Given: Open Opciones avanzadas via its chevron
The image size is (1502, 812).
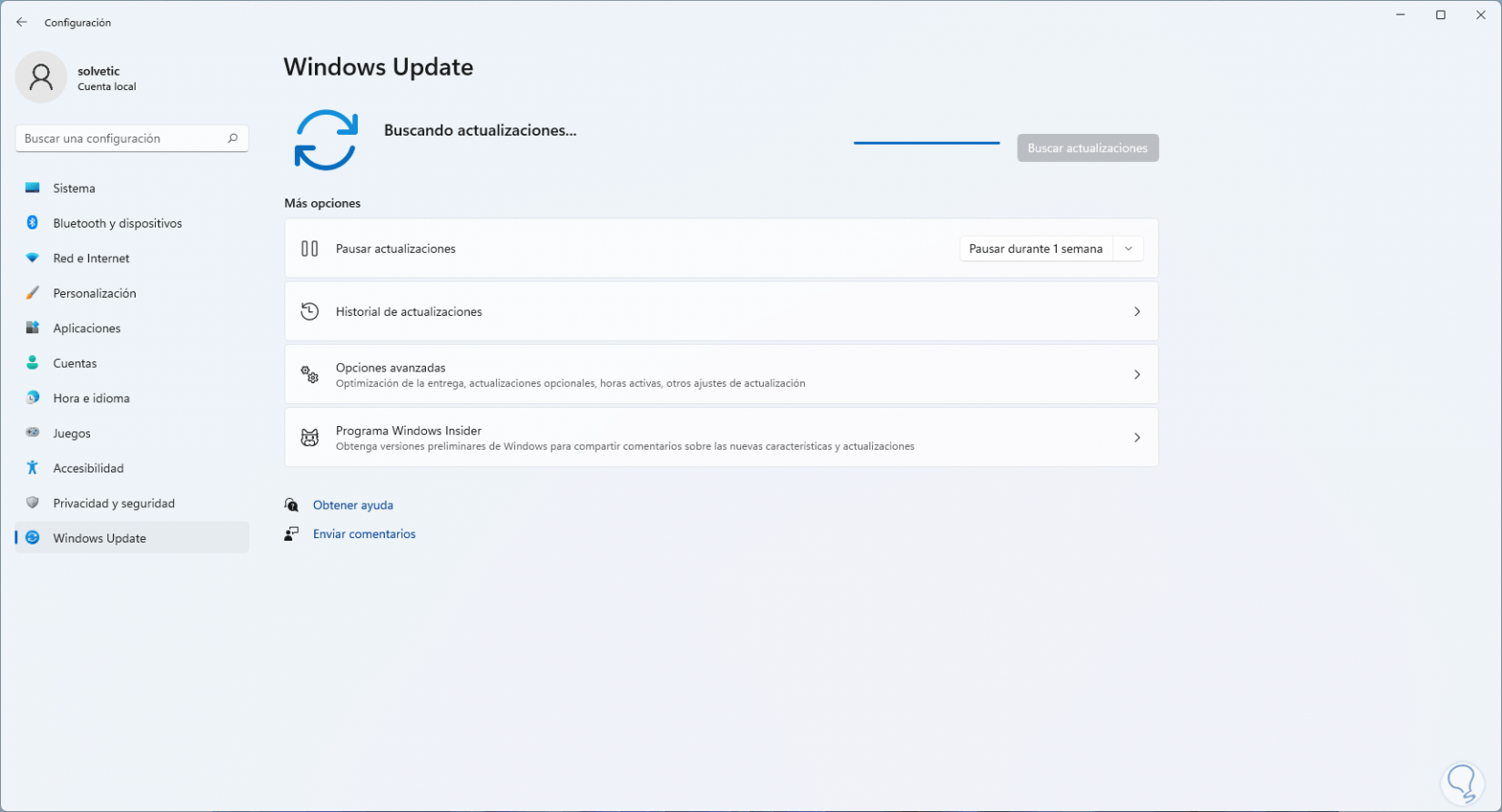Looking at the screenshot, I should point(1137,374).
